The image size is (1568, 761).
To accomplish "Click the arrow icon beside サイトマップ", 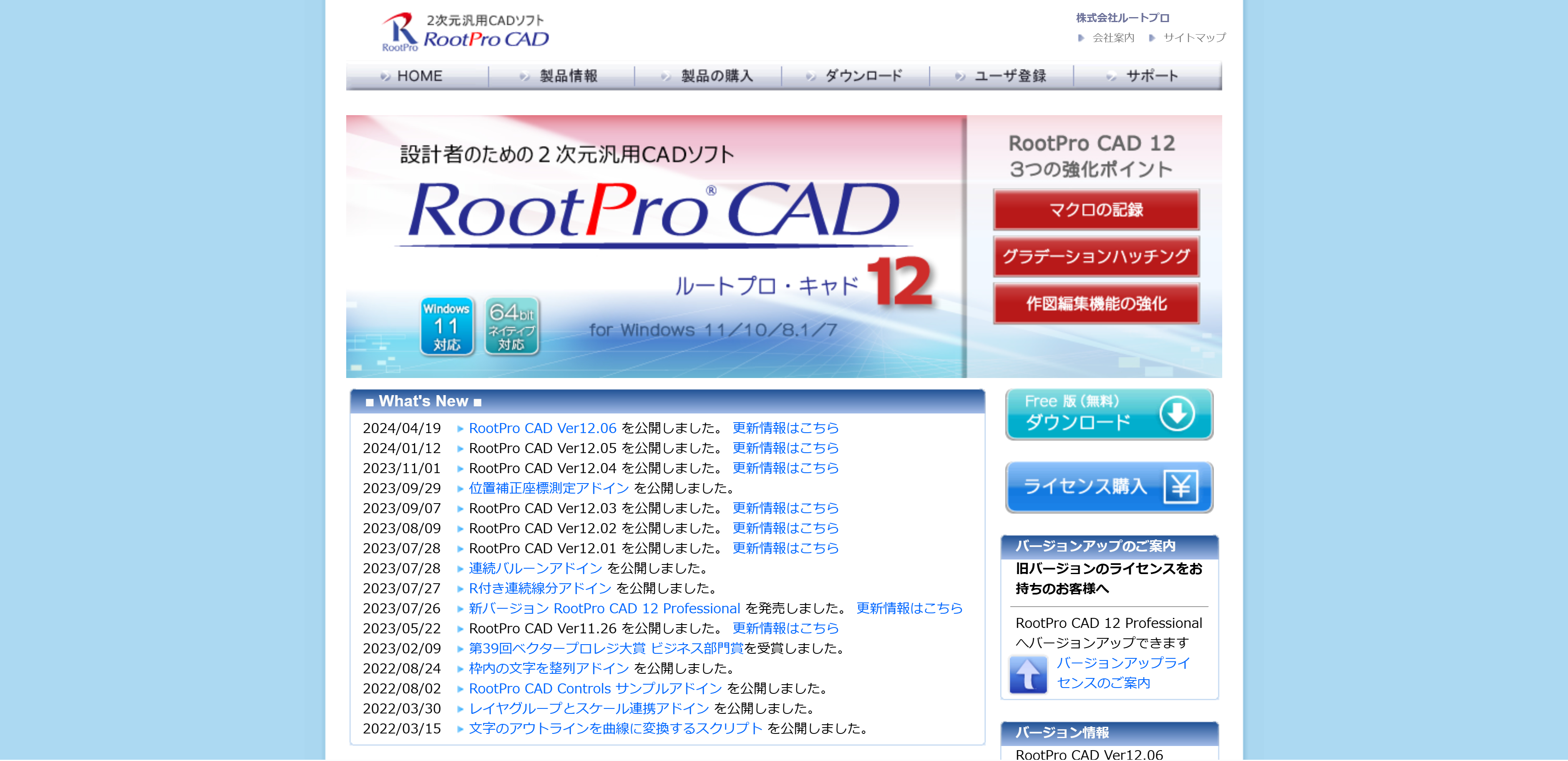I will pos(1152,38).
